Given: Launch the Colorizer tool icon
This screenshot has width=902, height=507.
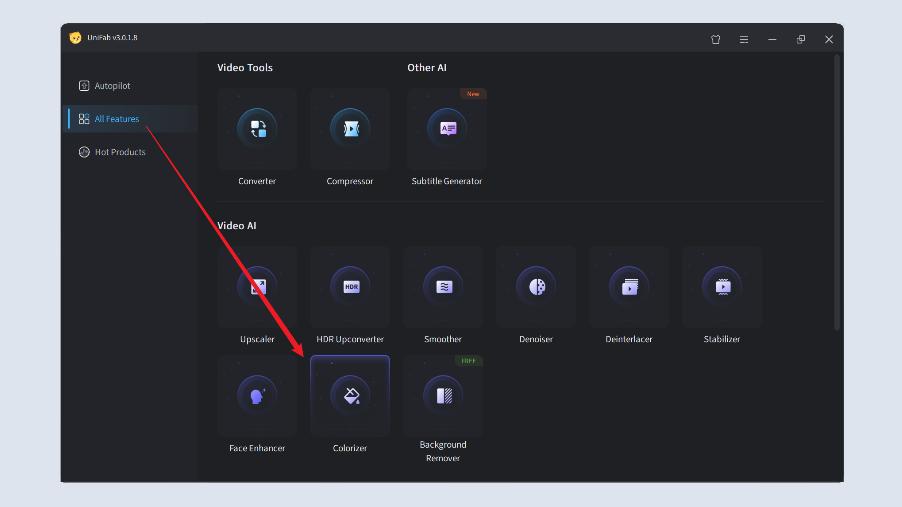Looking at the screenshot, I should [x=350, y=395].
